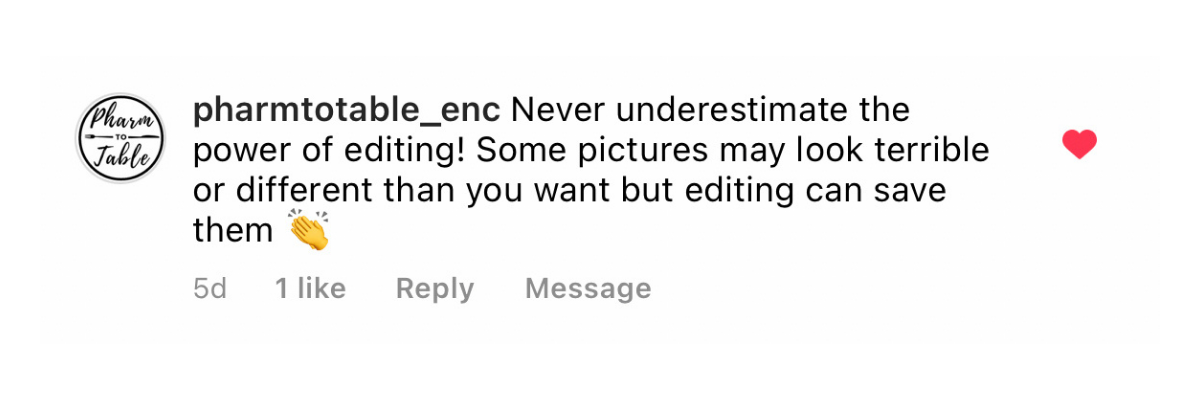Image resolution: width=1200 pixels, height=400 pixels.
Task: Message the commenter pharmtotable_enc
Action: [x=588, y=289]
